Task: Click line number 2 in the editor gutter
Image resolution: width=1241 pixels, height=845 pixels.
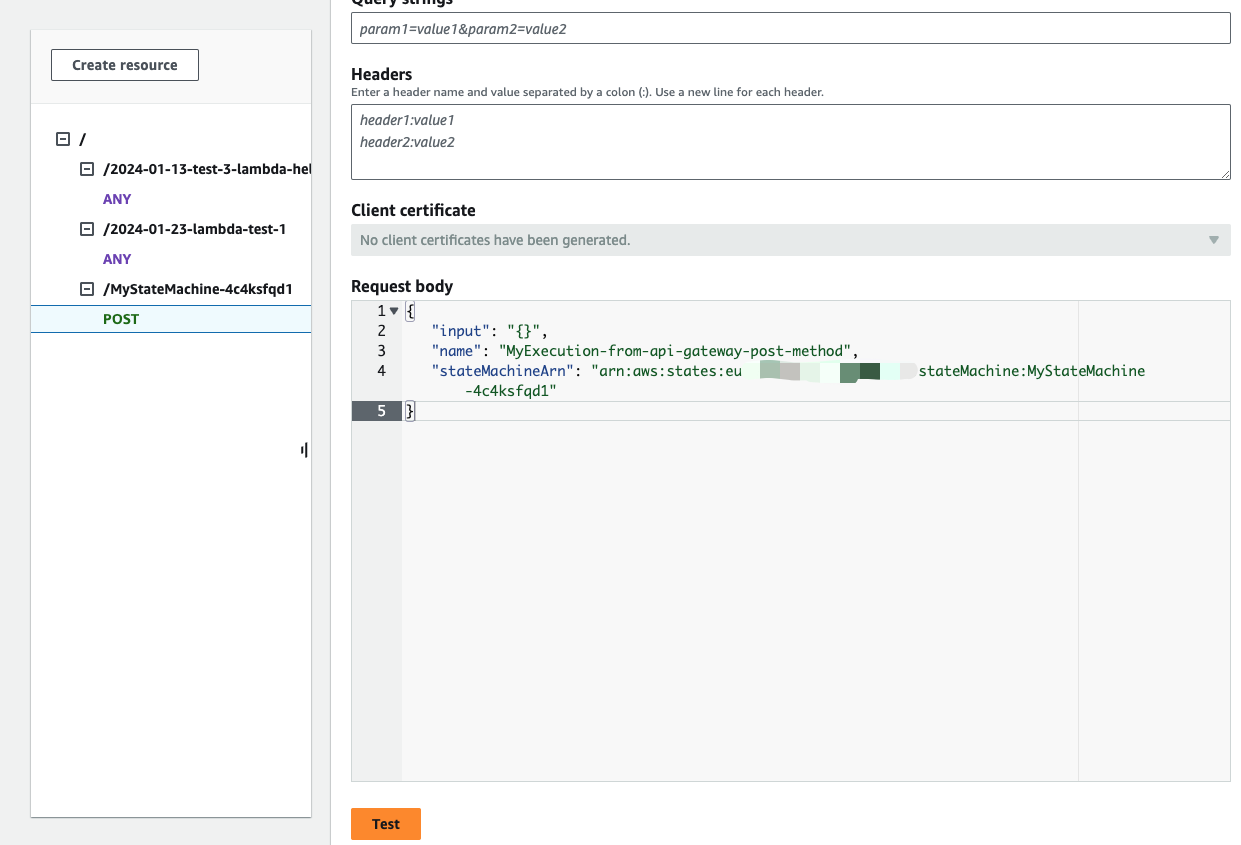Action: [381, 331]
